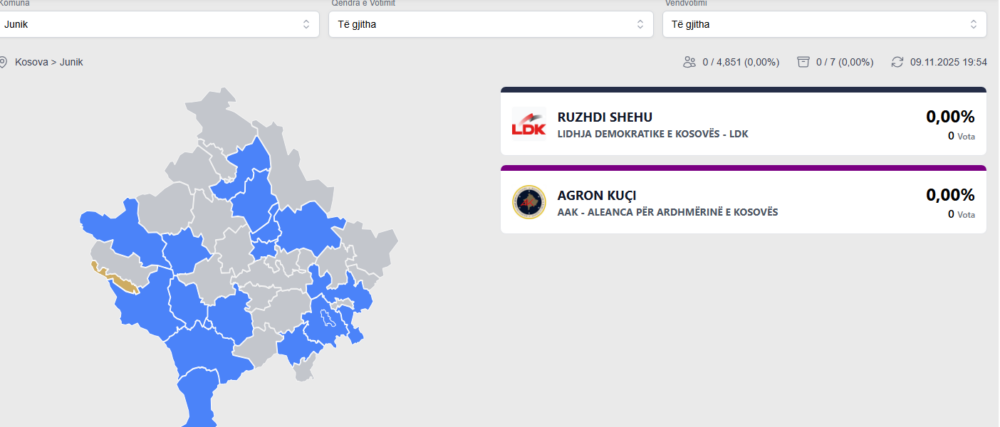The height and width of the screenshot is (427, 1000).
Task: Click the refresh timestamp icon
Action: pos(897,62)
